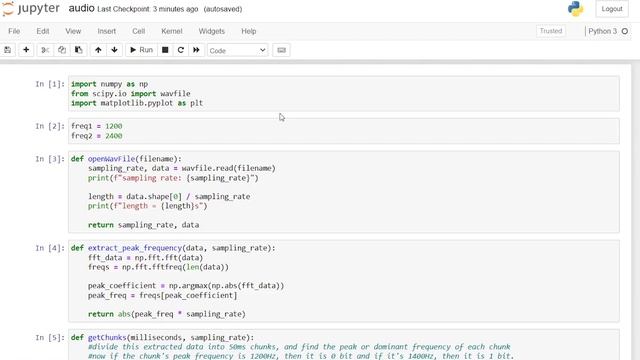Screen dimensions: 640x360
Task: Open the File menu
Action: pyautogui.click(x=14, y=31)
